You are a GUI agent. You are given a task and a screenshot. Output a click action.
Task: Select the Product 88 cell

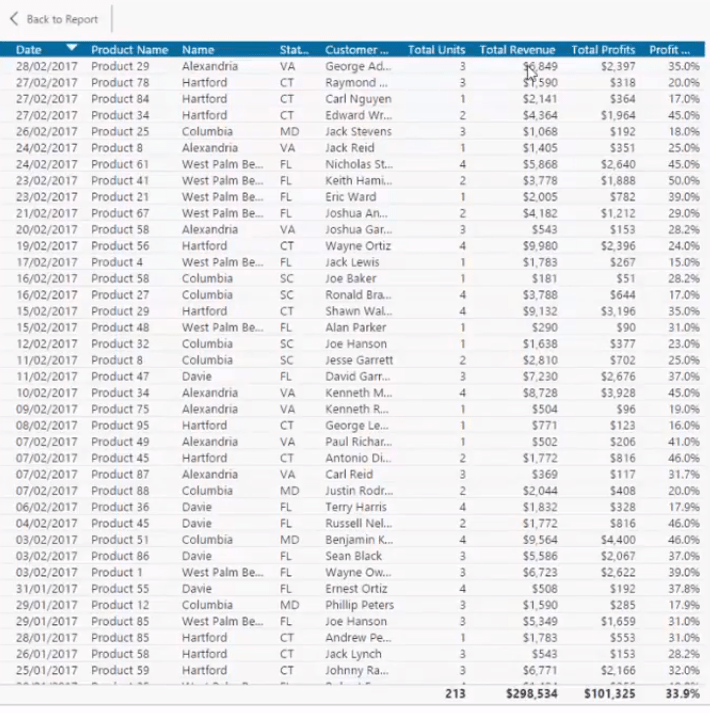point(120,491)
